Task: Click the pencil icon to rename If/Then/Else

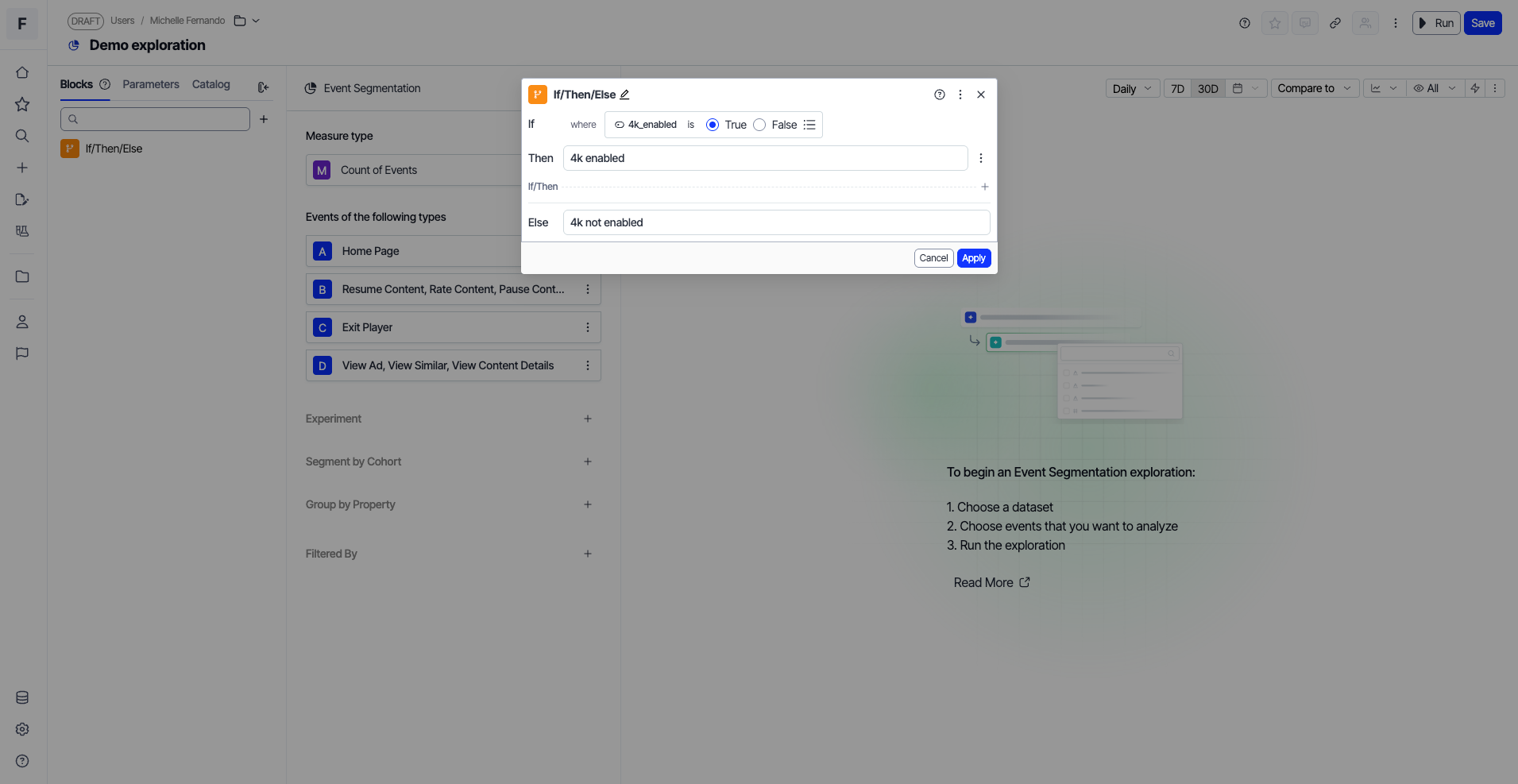Action: [624, 95]
